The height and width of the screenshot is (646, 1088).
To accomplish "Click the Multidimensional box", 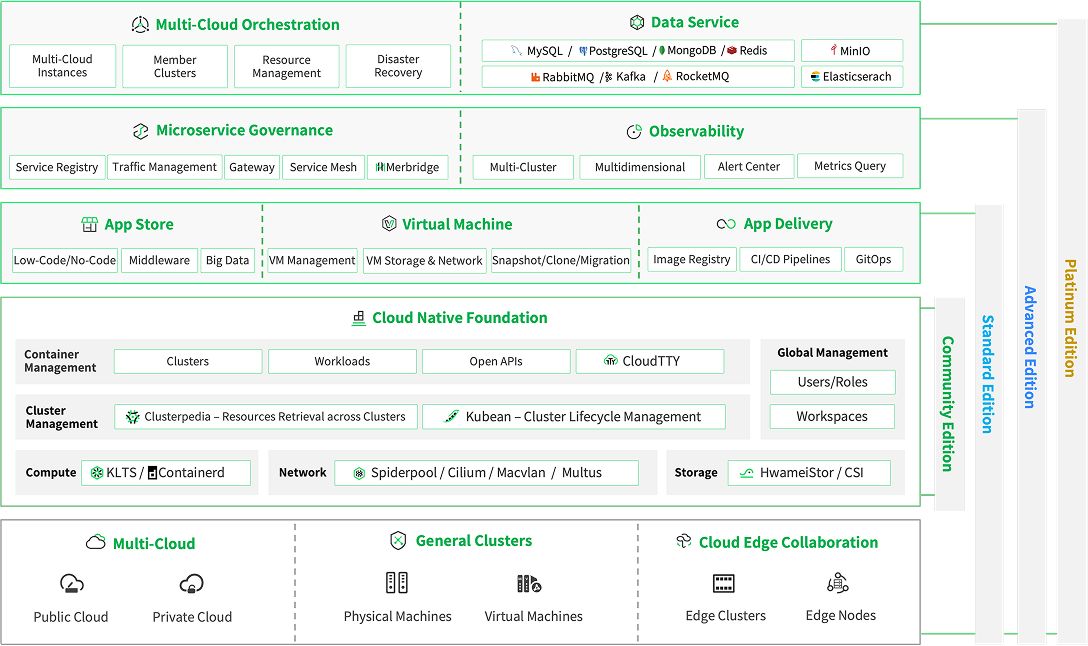I will tap(640, 167).
